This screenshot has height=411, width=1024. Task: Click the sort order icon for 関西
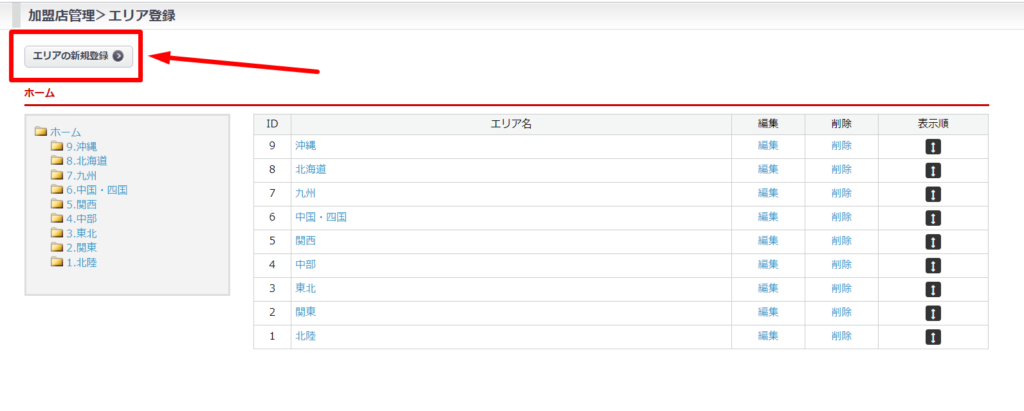point(933,242)
